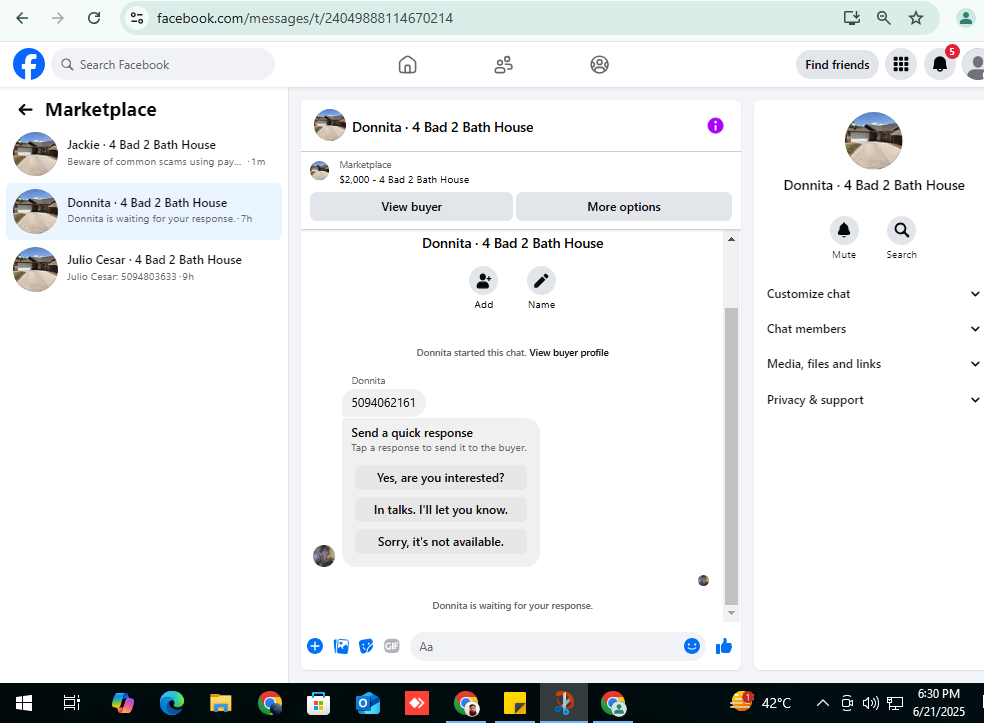Open Microsoft Edge from the taskbar
This screenshot has height=723, width=984.
tap(171, 703)
